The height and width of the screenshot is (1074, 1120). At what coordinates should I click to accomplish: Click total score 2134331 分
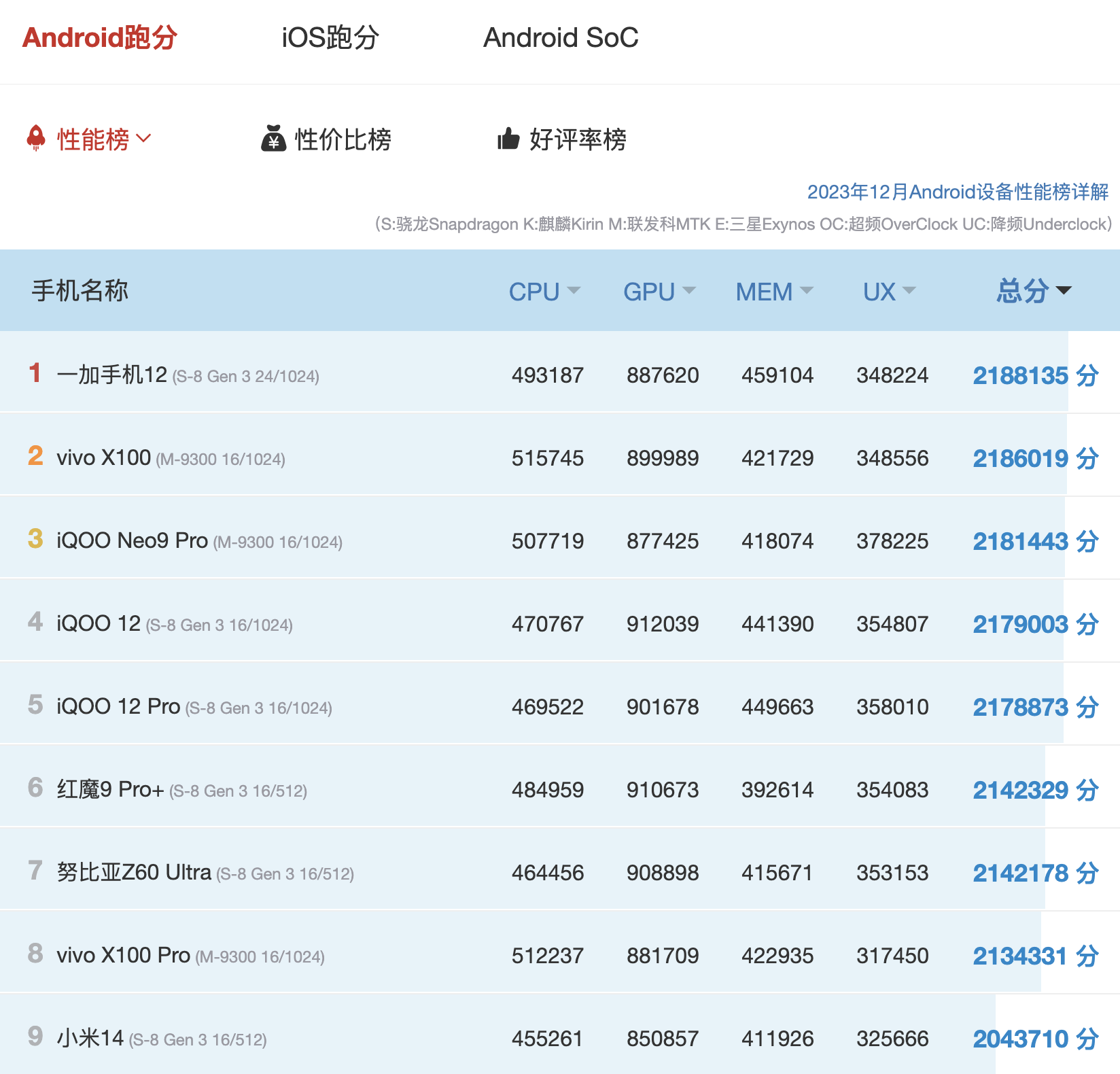[1036, 956]
